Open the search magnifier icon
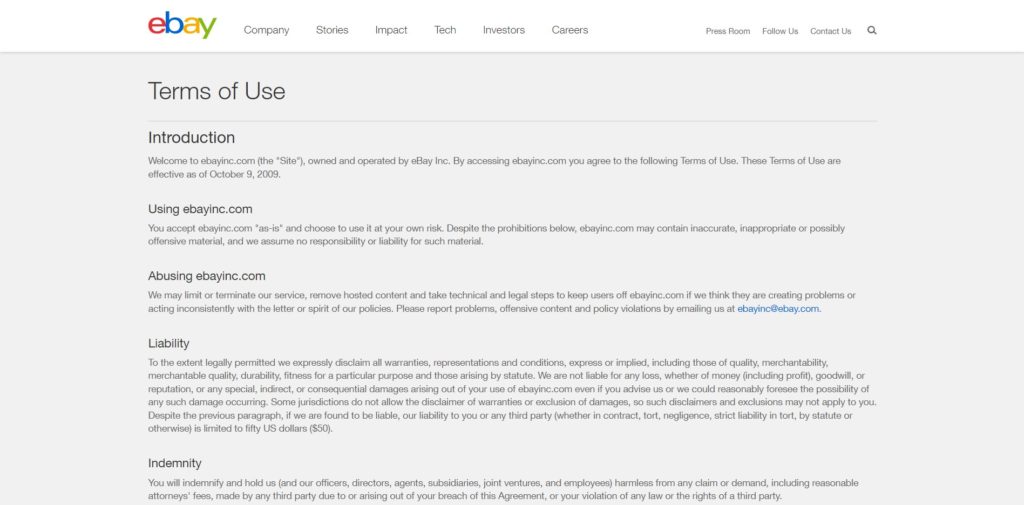1024x505 pixels. [x=872, y=30]
